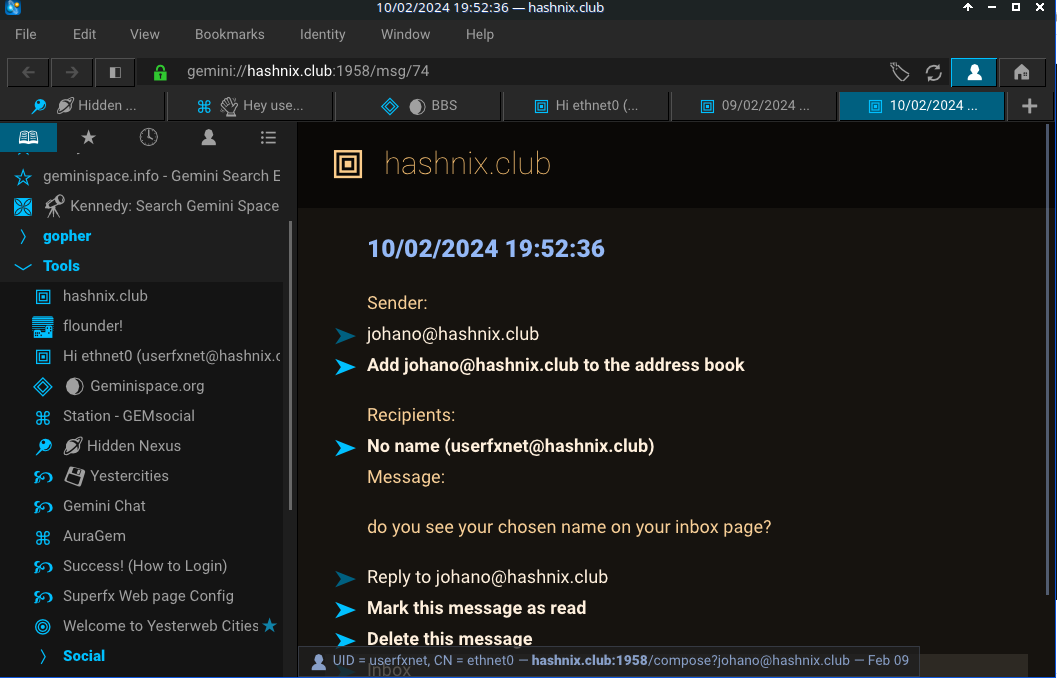Open the History clock tab in sidebar
Screen dimensions: 1057x678
click(148, 138)
